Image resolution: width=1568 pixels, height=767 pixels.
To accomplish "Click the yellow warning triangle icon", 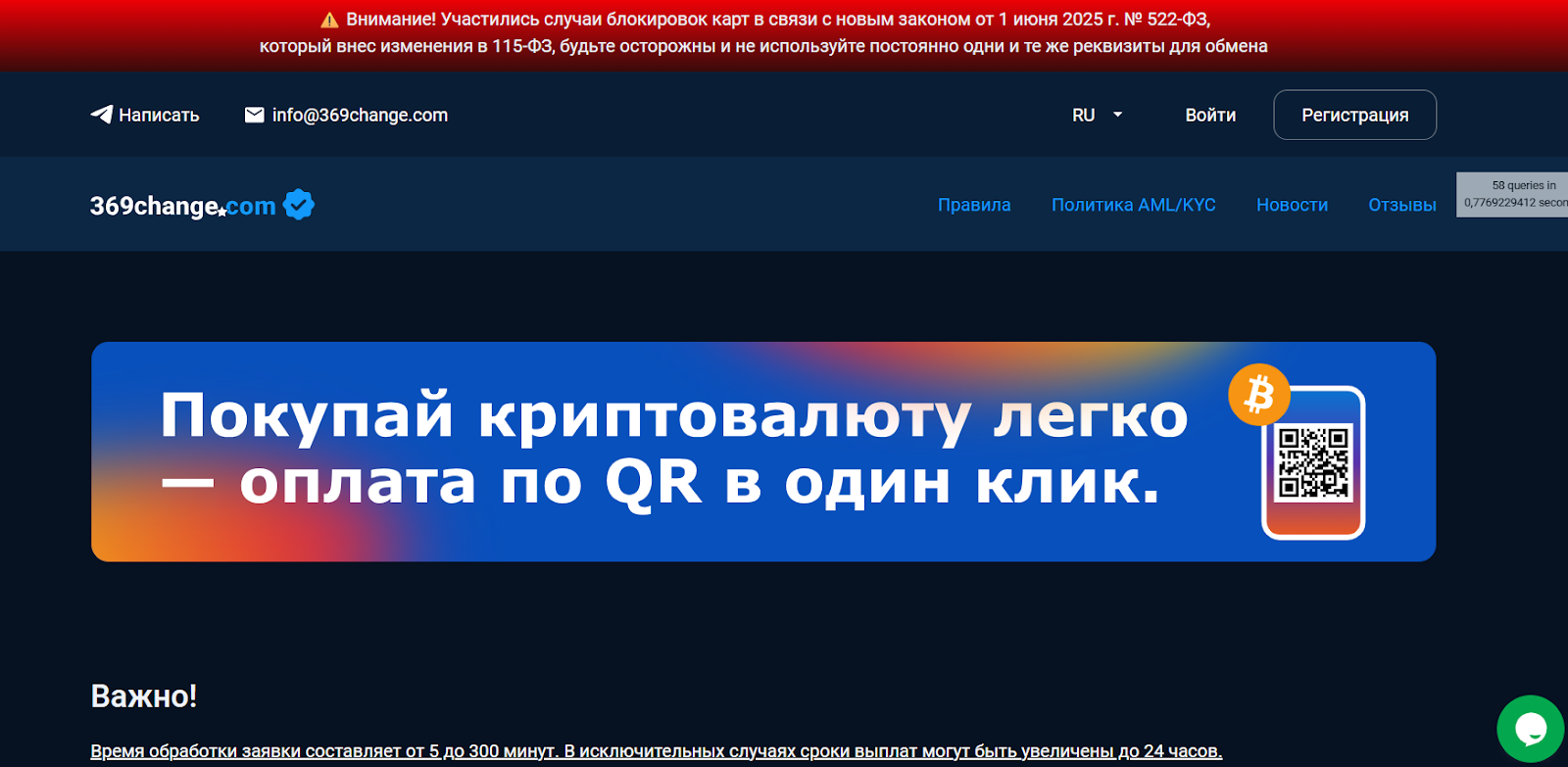I will click(329, 20).
